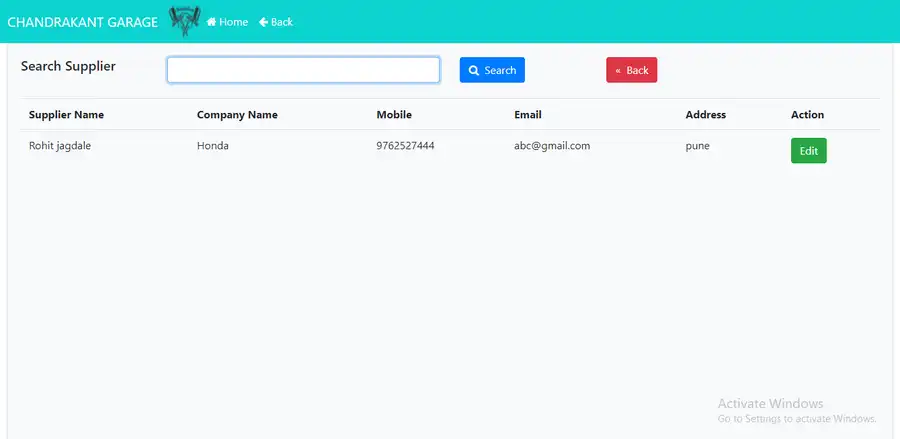Click the Action column header
900x439 pixels.
tap(807, 115)
